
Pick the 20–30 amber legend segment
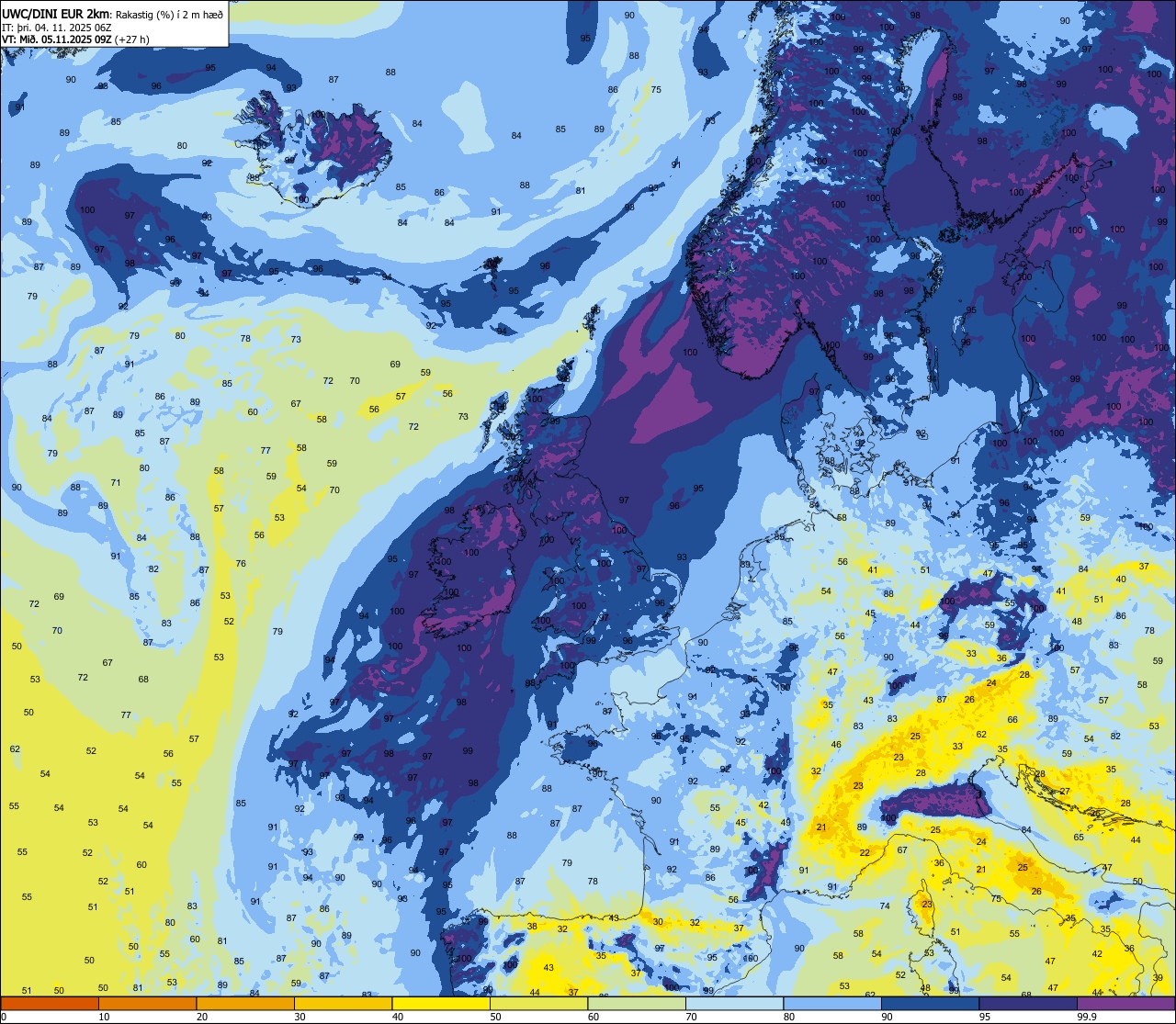point(245,1003)
